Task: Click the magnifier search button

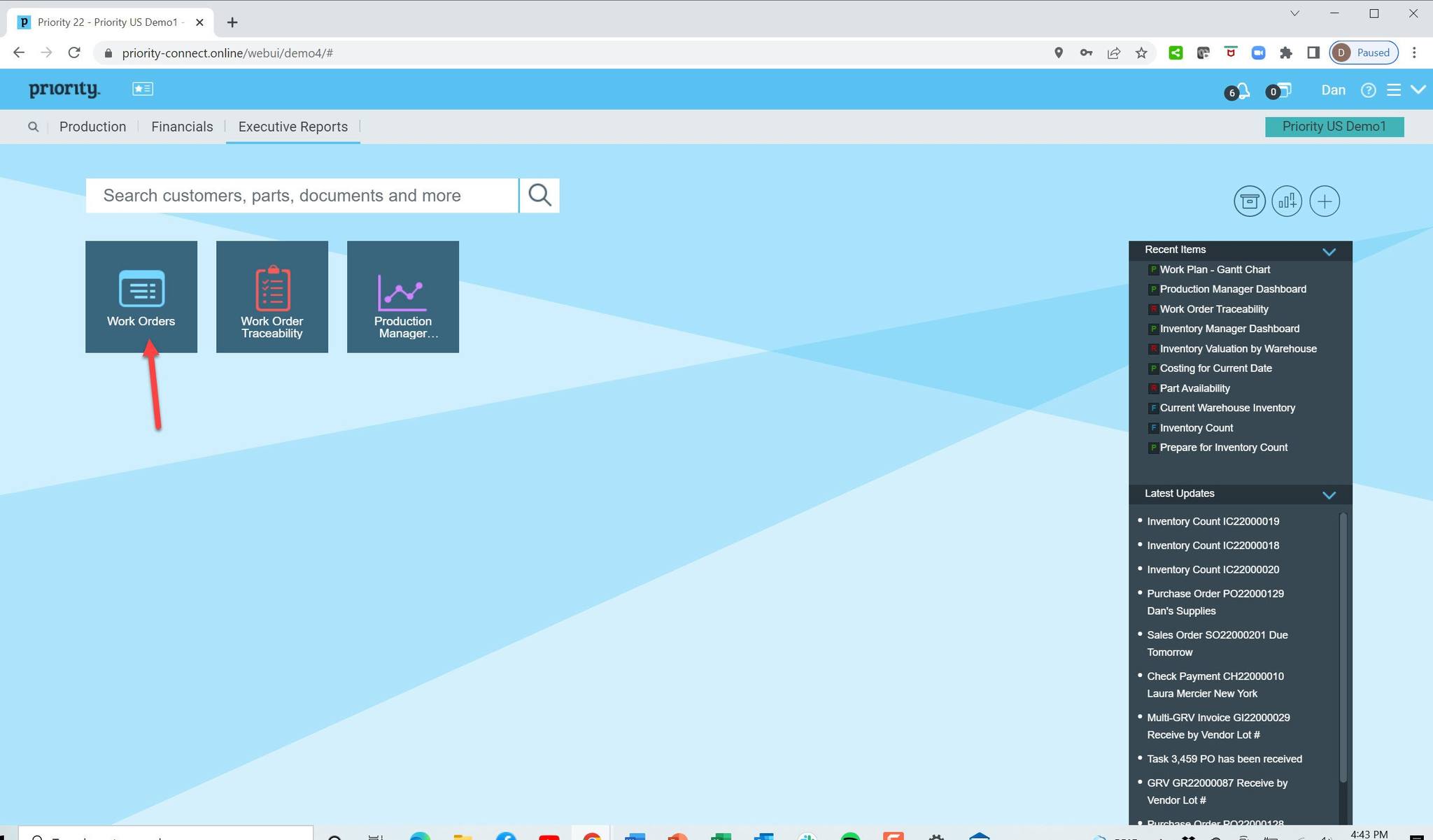Action: pos(539,195)
